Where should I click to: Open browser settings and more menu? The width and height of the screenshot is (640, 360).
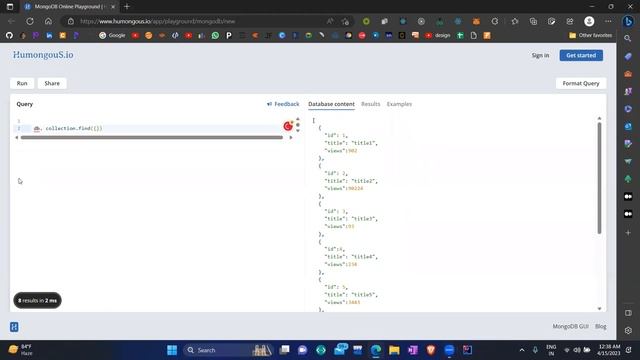[x=608, y=21]
